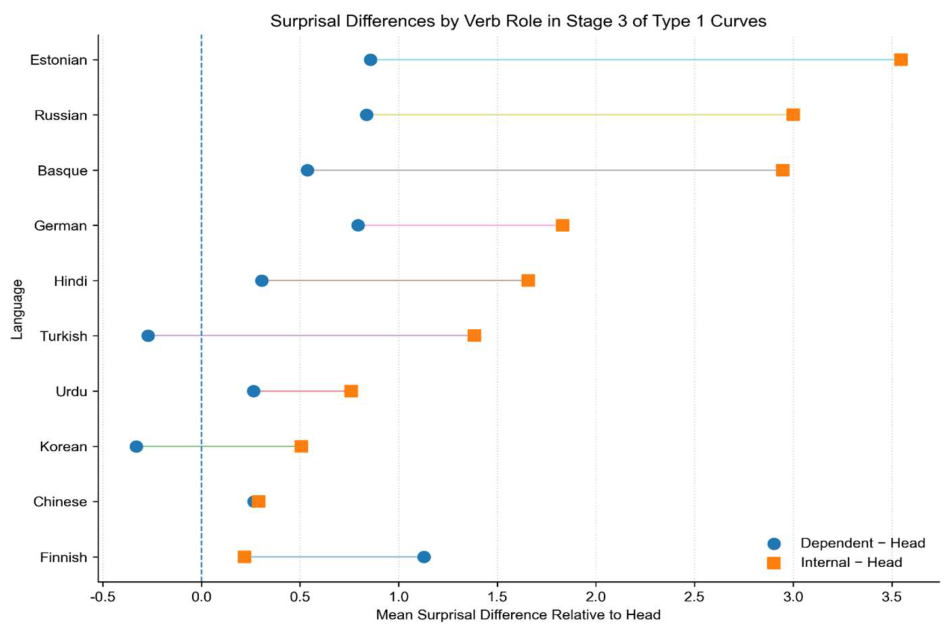This screenshot has height=636, width=950.
Task: Click the x-axis label text
Action: [x=518, y=615]
